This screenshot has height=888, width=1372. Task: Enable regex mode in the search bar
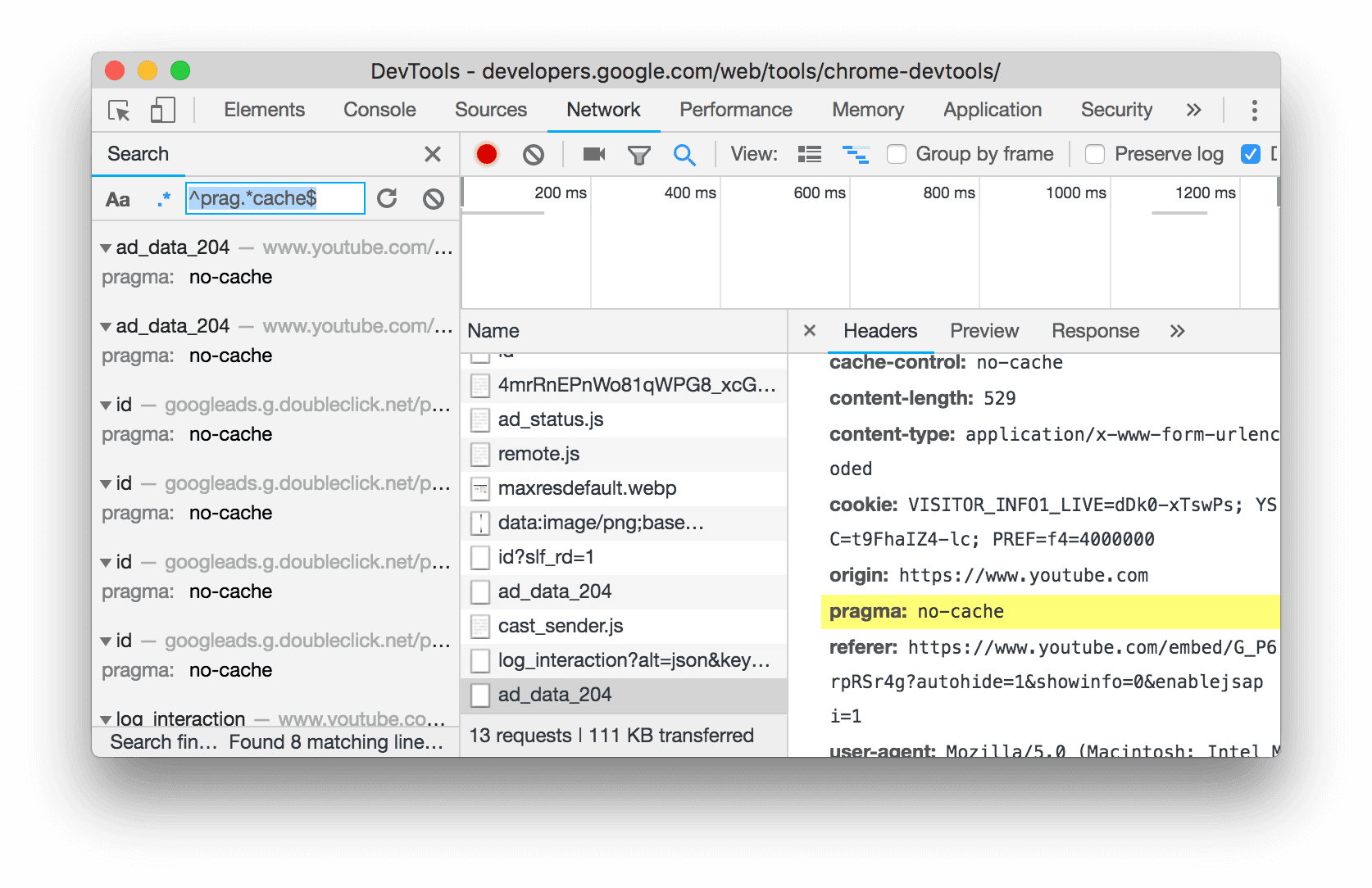(164, 197)
